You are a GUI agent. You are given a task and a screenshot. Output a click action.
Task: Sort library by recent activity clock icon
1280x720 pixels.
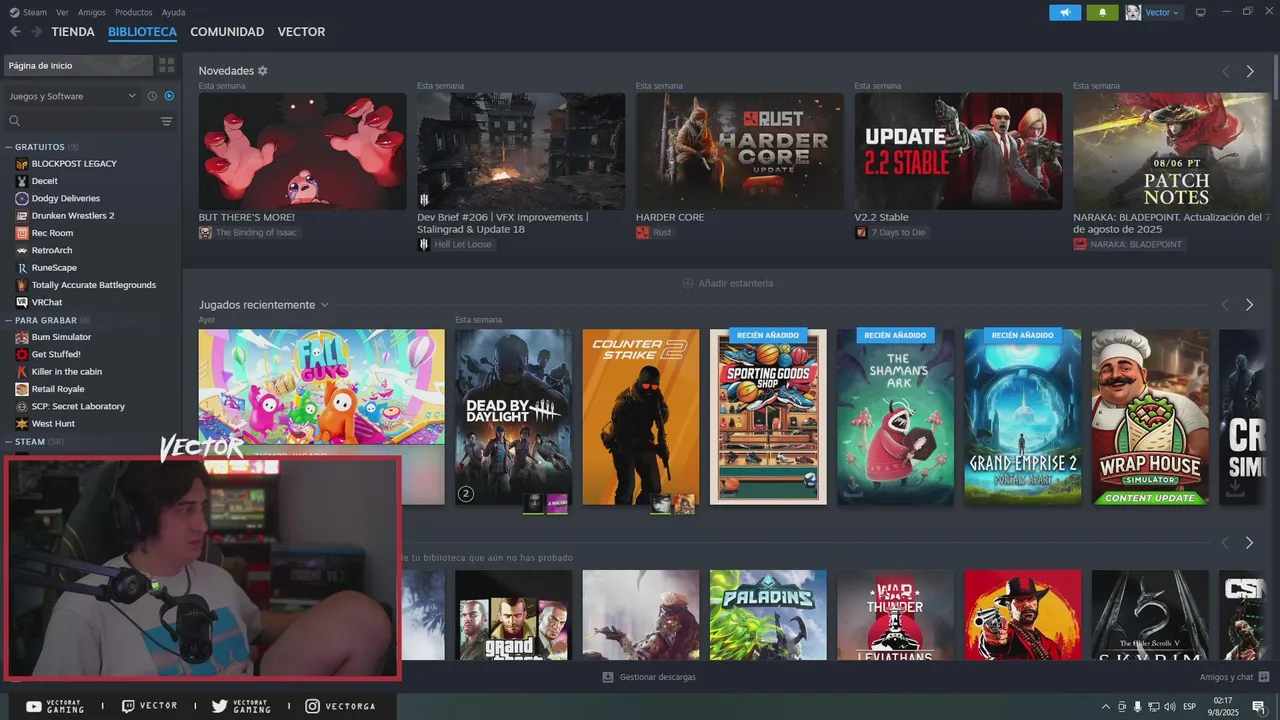(x=152, y=96)
